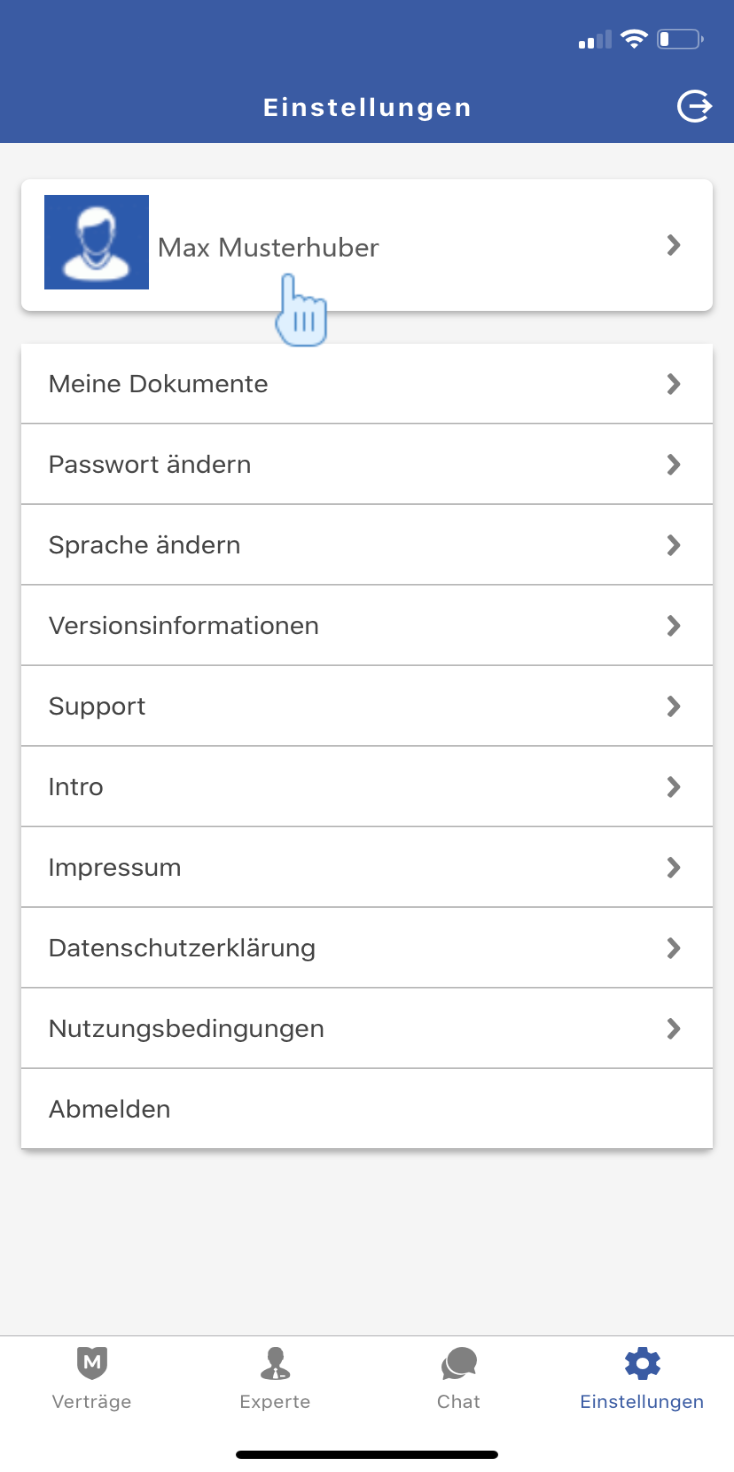This screenshot has height=1472, width=734.
Task: Open the Impressum link
Action: [115, 867]
